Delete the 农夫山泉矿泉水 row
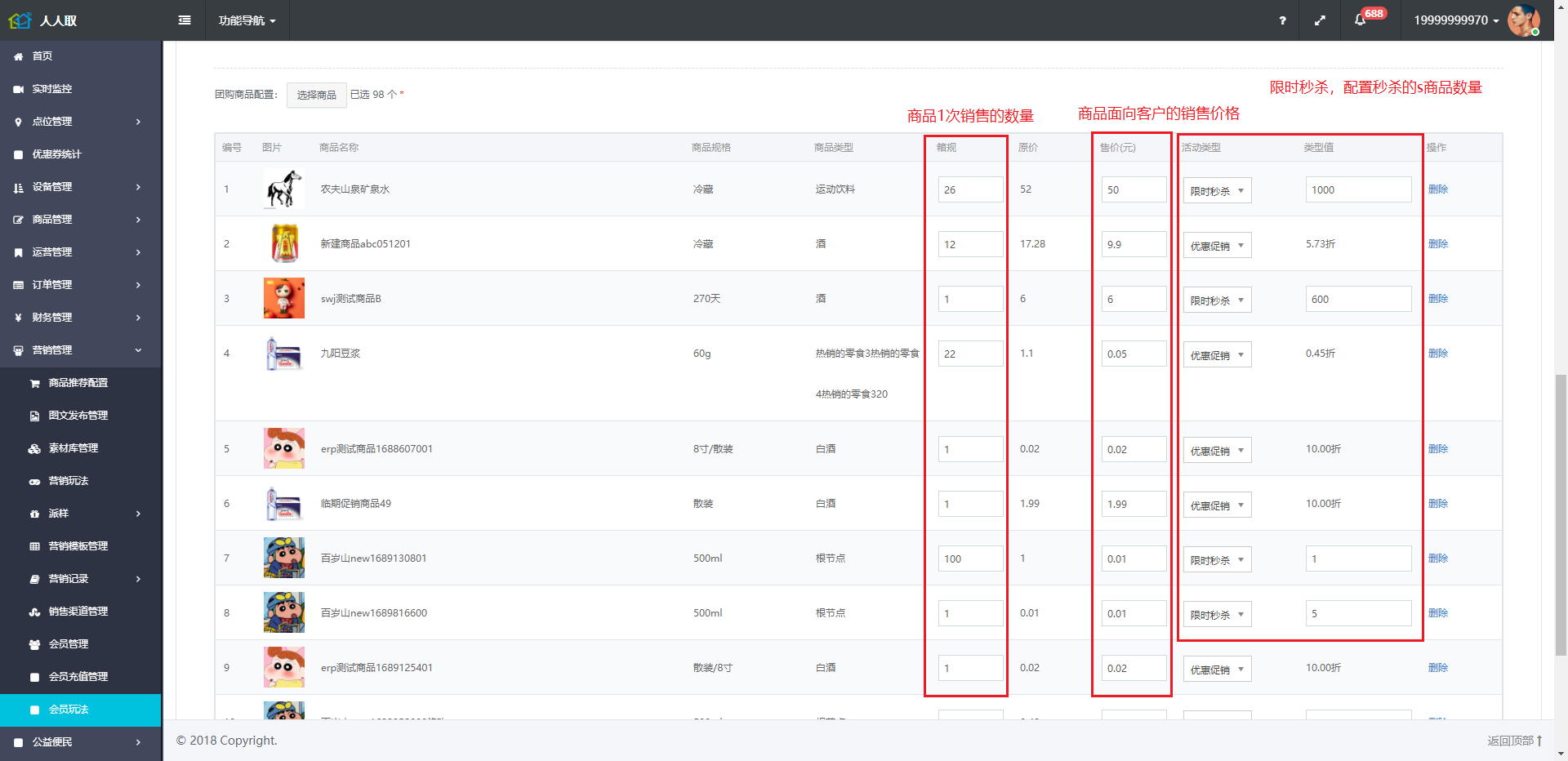The width and height of the screenshot is (1568, 761). pos(1437,189)
